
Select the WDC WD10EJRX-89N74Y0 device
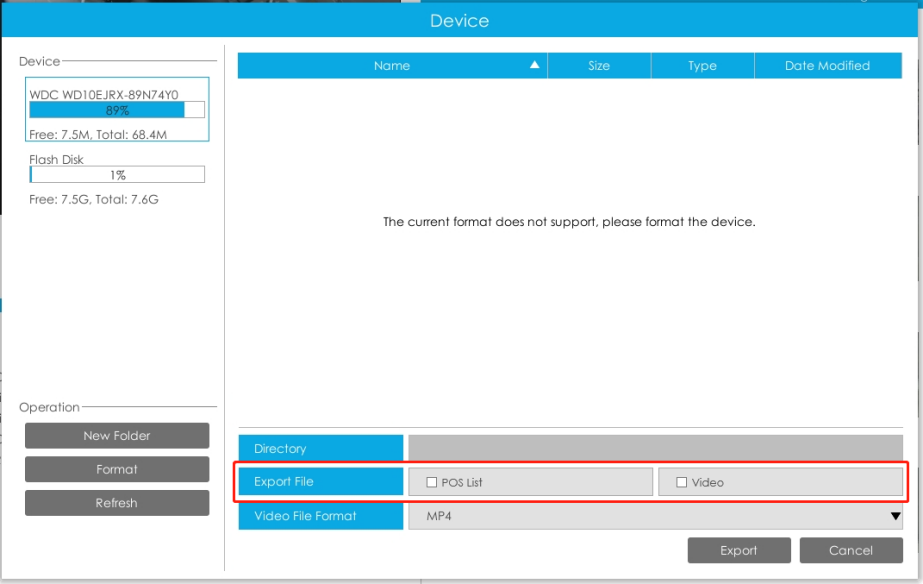(117, 110)
